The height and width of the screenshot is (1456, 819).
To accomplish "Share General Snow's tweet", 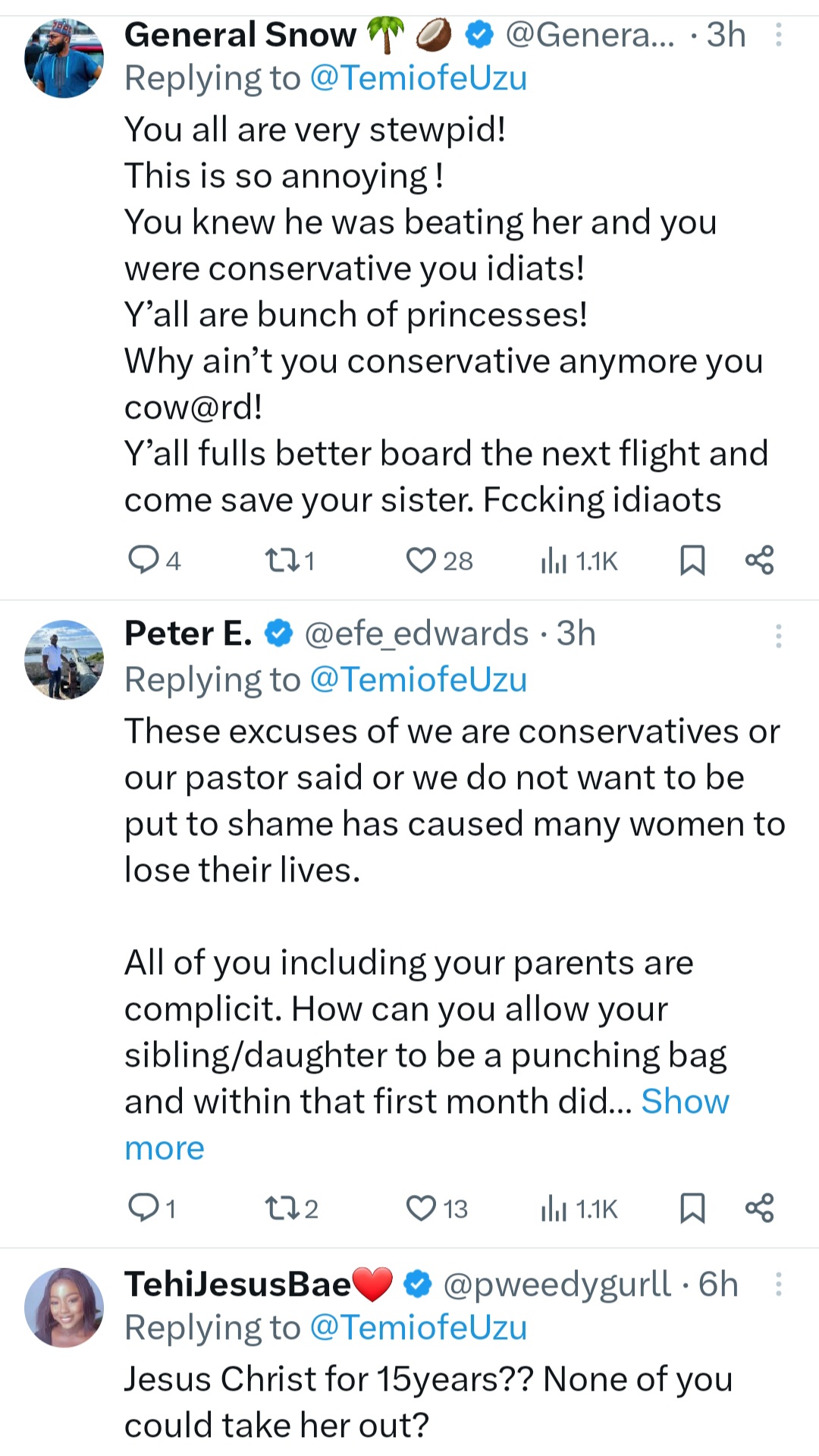I will coord(759,560).
